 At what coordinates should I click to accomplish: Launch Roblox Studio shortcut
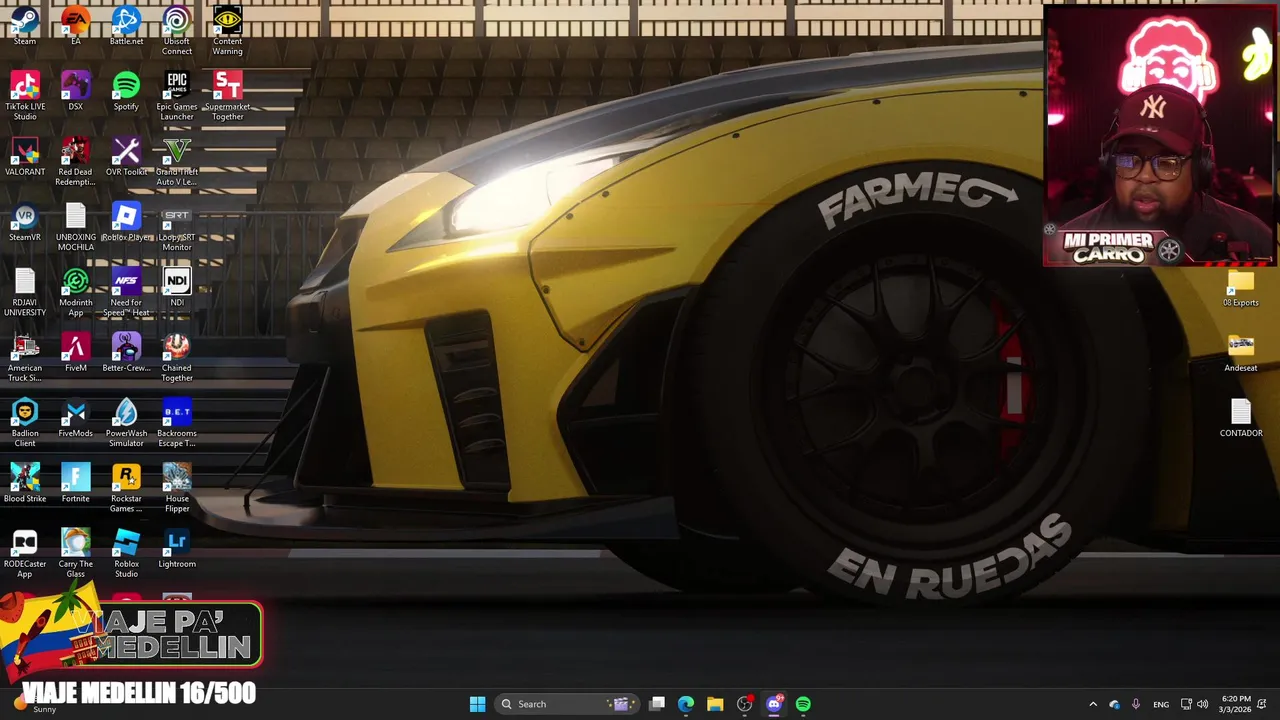126,552
